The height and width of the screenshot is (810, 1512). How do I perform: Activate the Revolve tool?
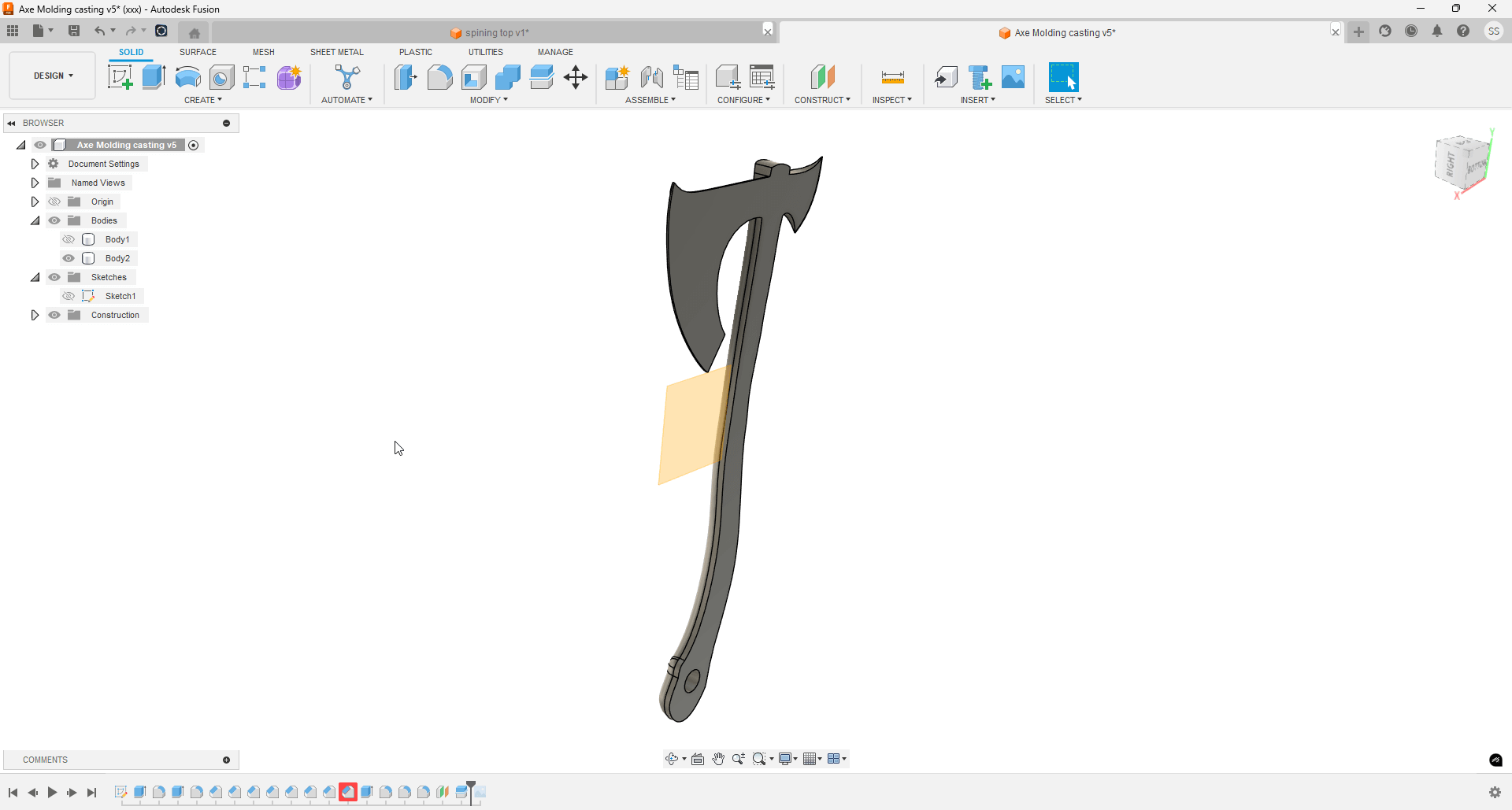pyautogui.click(x=187, y=77)
